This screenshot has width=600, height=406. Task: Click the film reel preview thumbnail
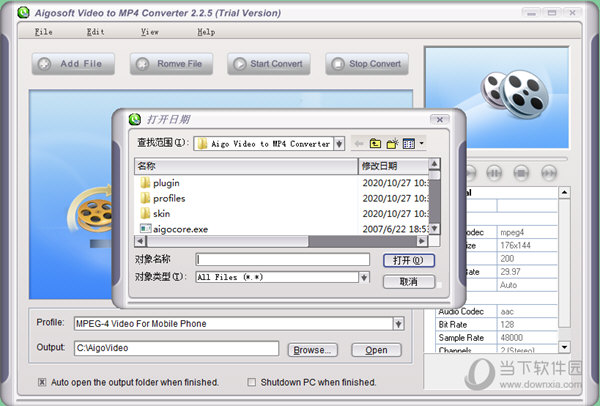coord(497,98)
